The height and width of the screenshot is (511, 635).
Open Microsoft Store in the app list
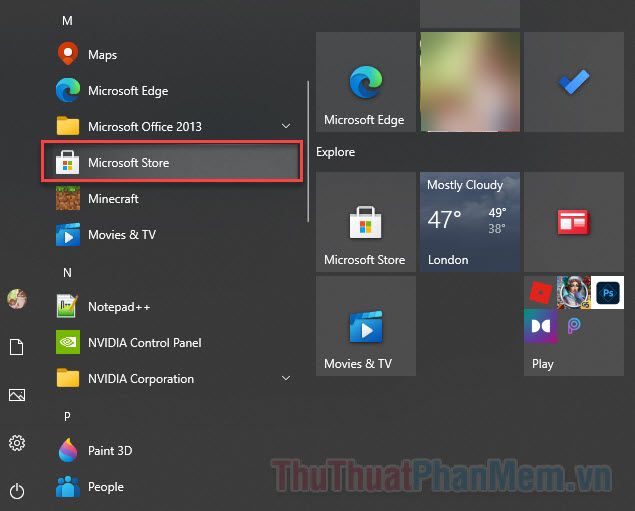[x=172, y=162]
